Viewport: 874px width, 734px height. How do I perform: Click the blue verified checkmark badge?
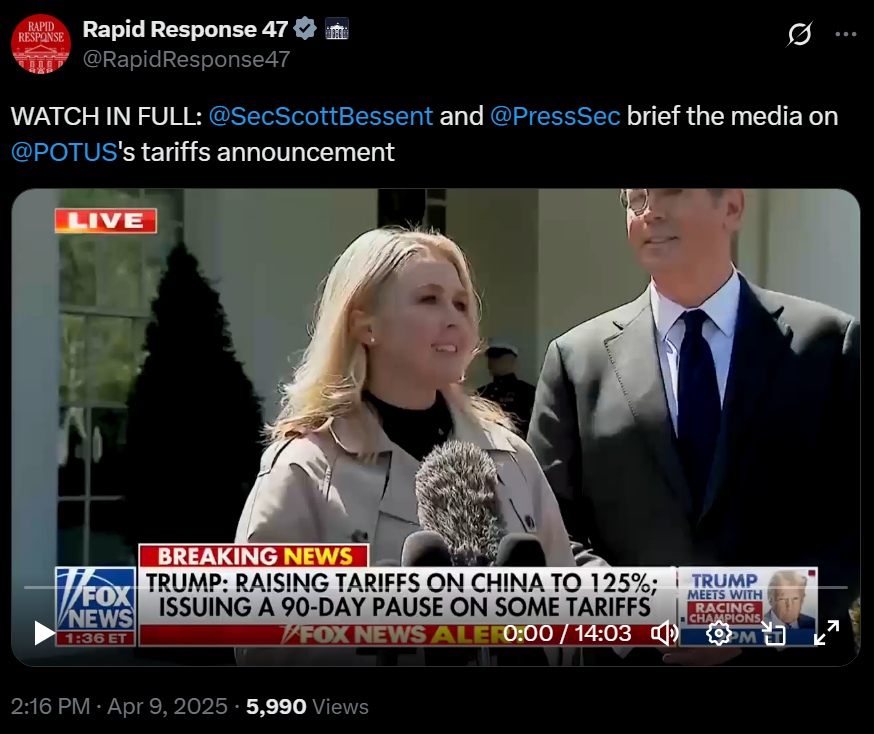click(x=305, y=28)
